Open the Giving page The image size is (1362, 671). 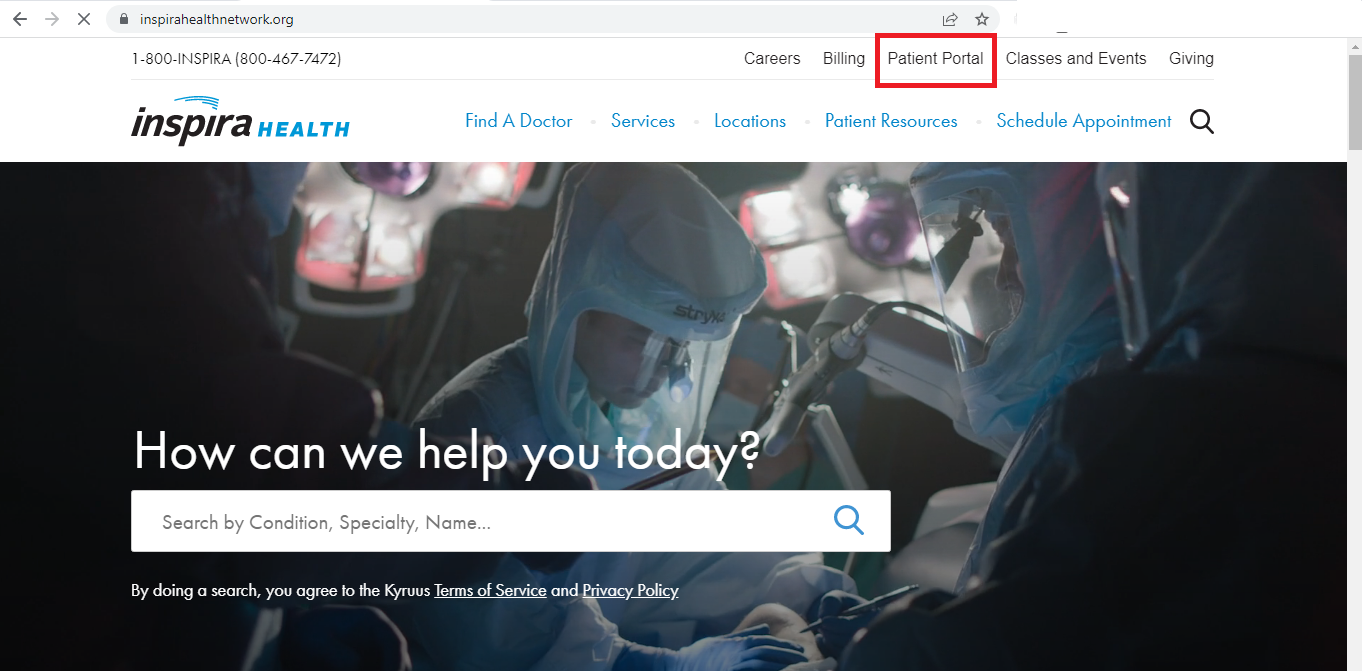pyautogui.click(x=1190, y=59)
